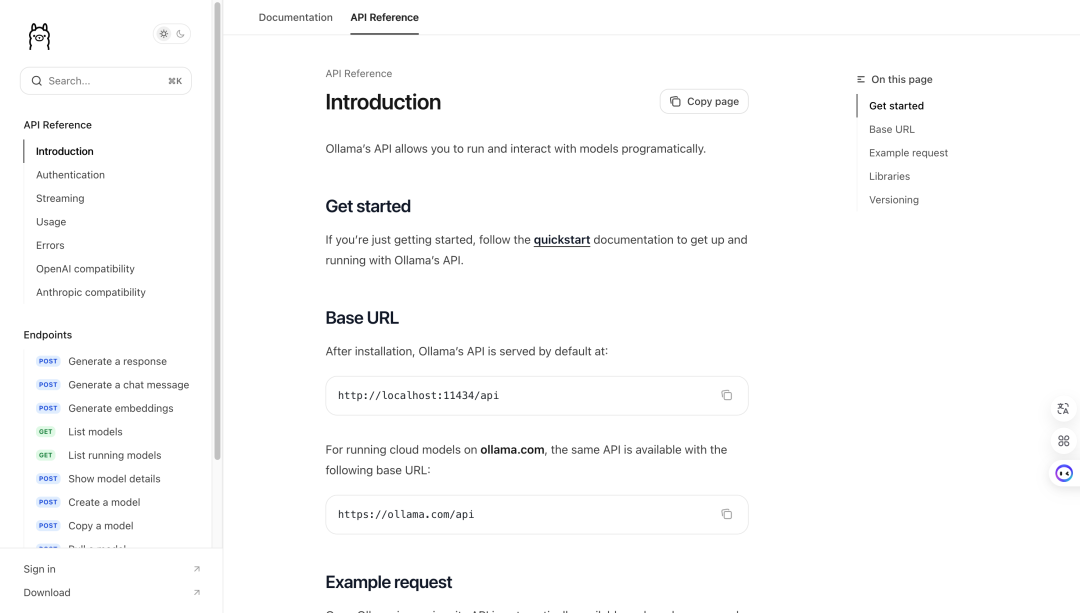Viewport: 1080px width, 613px height.
Task: Copy the localhost base URL code
Action: [726, 395]
